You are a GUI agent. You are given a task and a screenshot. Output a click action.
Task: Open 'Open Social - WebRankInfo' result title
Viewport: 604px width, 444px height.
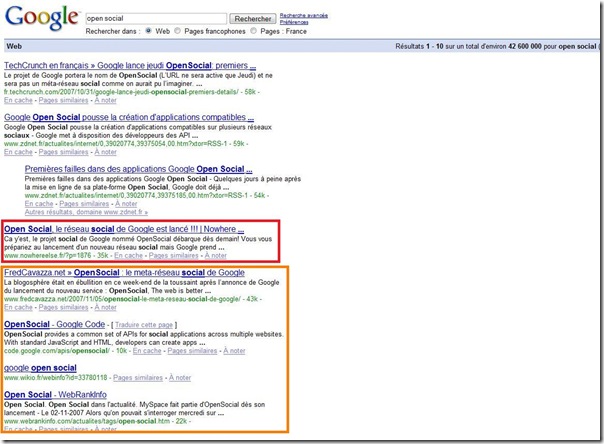pyautogui.click(x=55, y=395)
